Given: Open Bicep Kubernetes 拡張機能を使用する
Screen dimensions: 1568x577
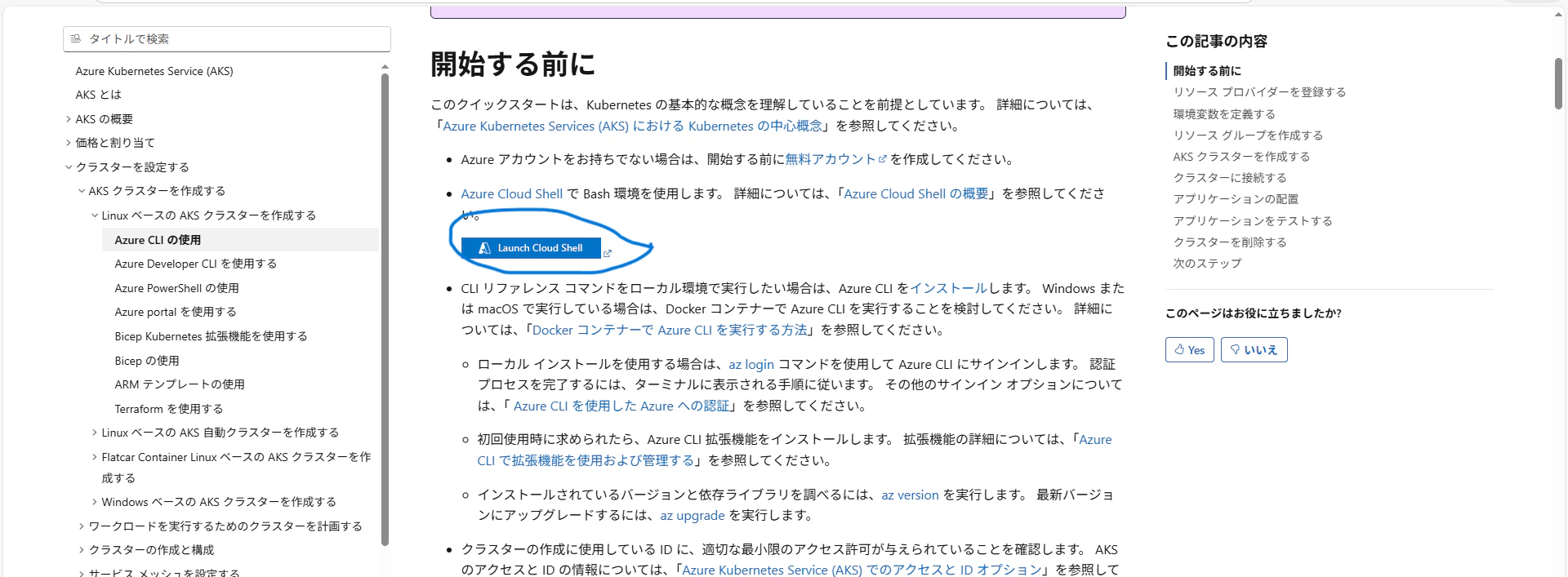Looking at the screenshot, I should tap(211, 336).
